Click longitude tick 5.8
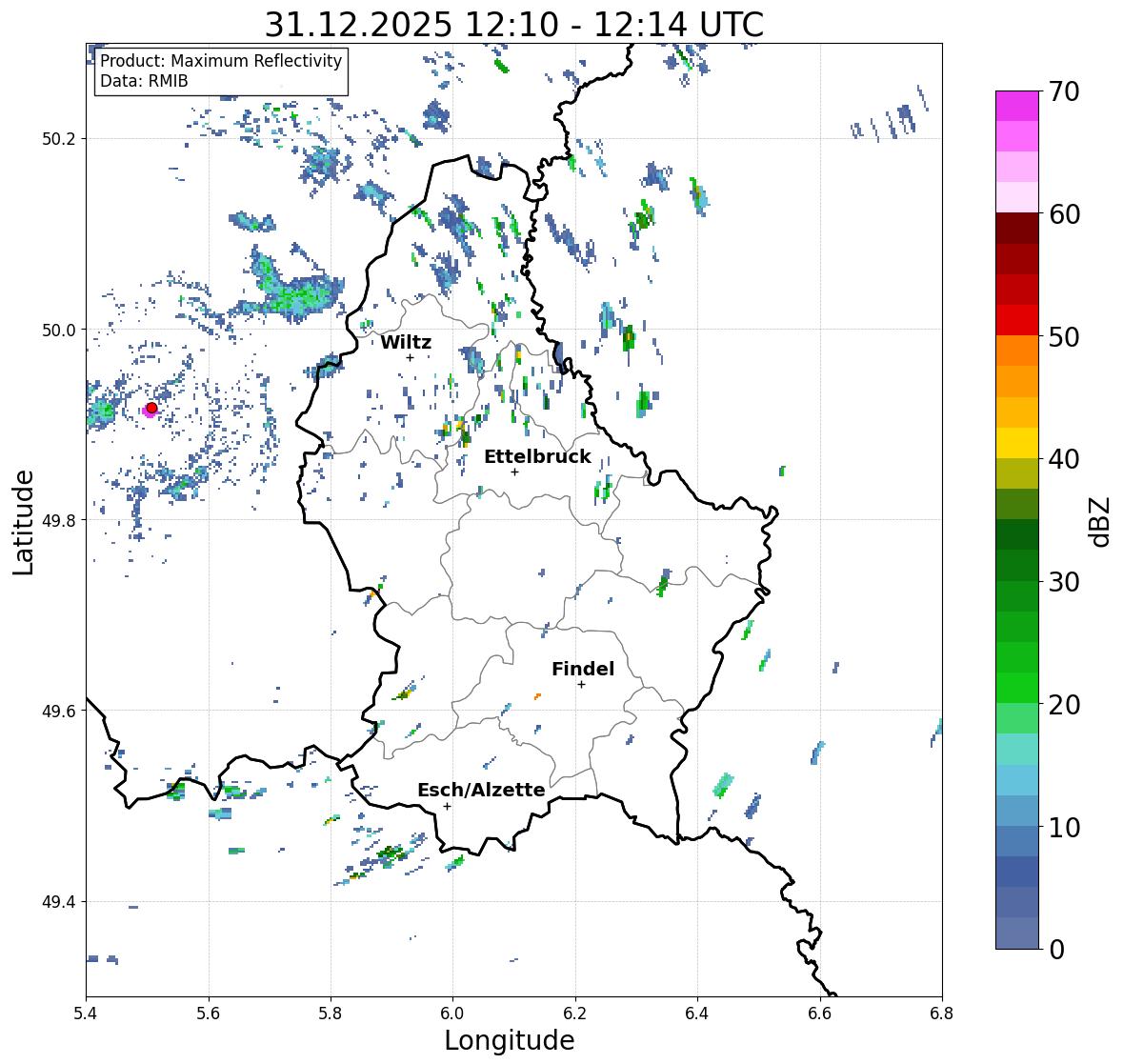The image size is (1123, 1064). coord(331,1013)
